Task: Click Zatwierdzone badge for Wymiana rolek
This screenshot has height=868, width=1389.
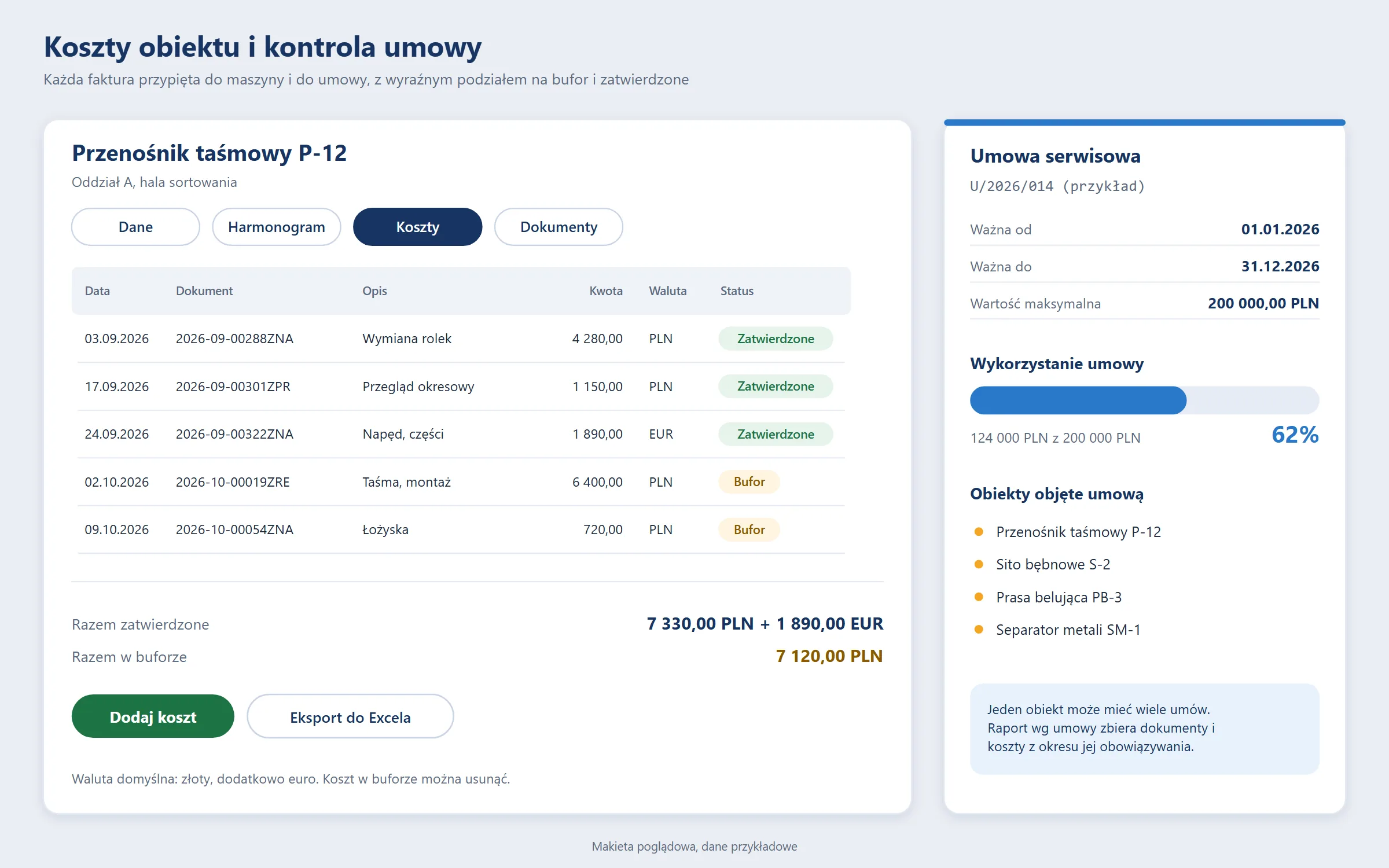Action: click(776, 339)
